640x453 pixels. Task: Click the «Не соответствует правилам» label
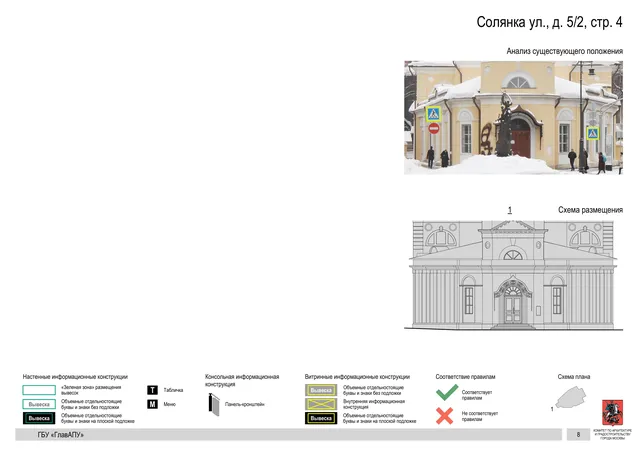pyautogui.click(x=480, y=416)
